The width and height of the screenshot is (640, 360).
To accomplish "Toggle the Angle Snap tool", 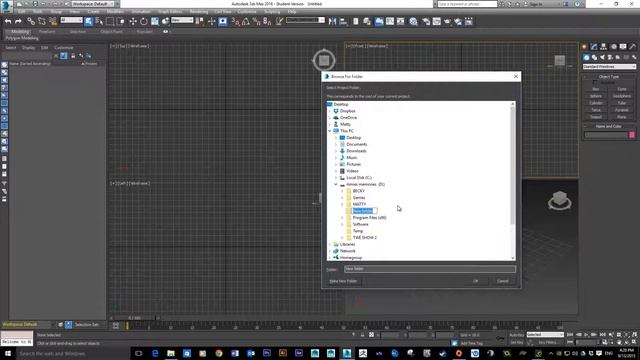I will (246, 21).
